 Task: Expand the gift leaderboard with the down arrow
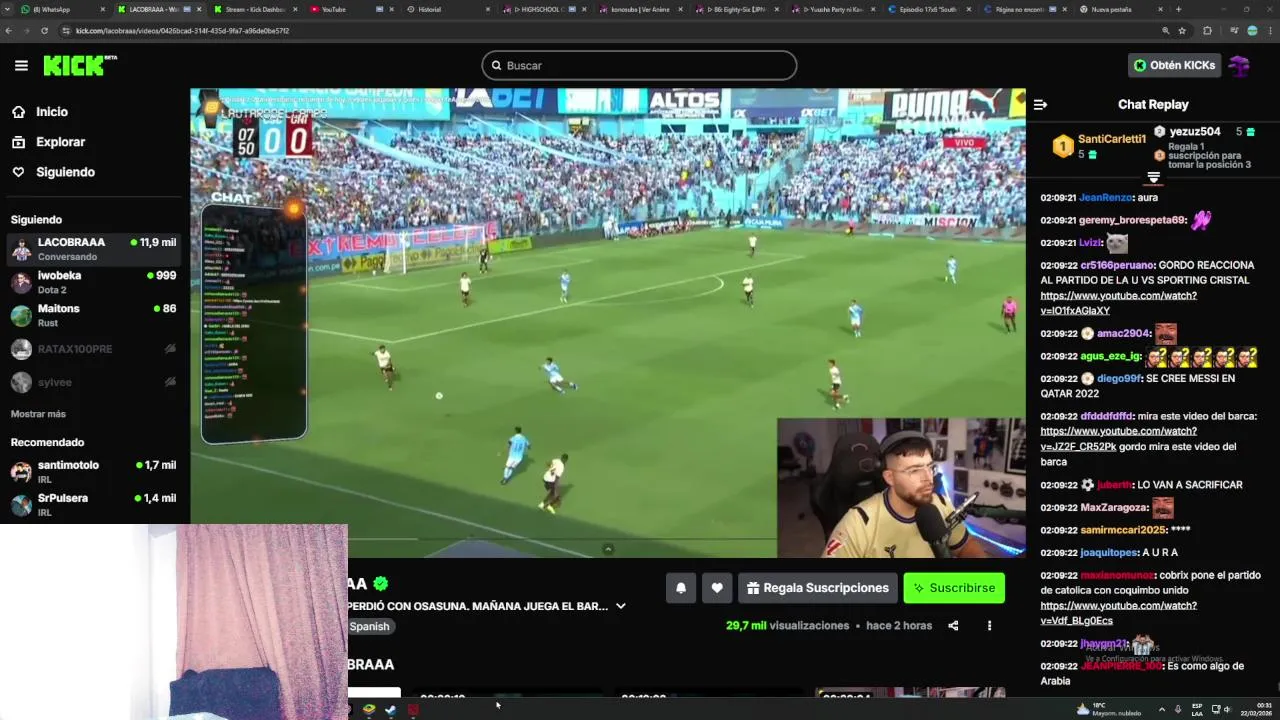[x=1153, y=178]
